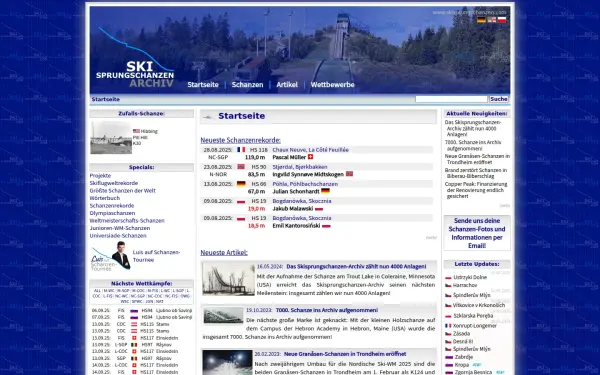
Task: Click Polish flag beside Jakub Malawski
Action: (x=319, y=209)
